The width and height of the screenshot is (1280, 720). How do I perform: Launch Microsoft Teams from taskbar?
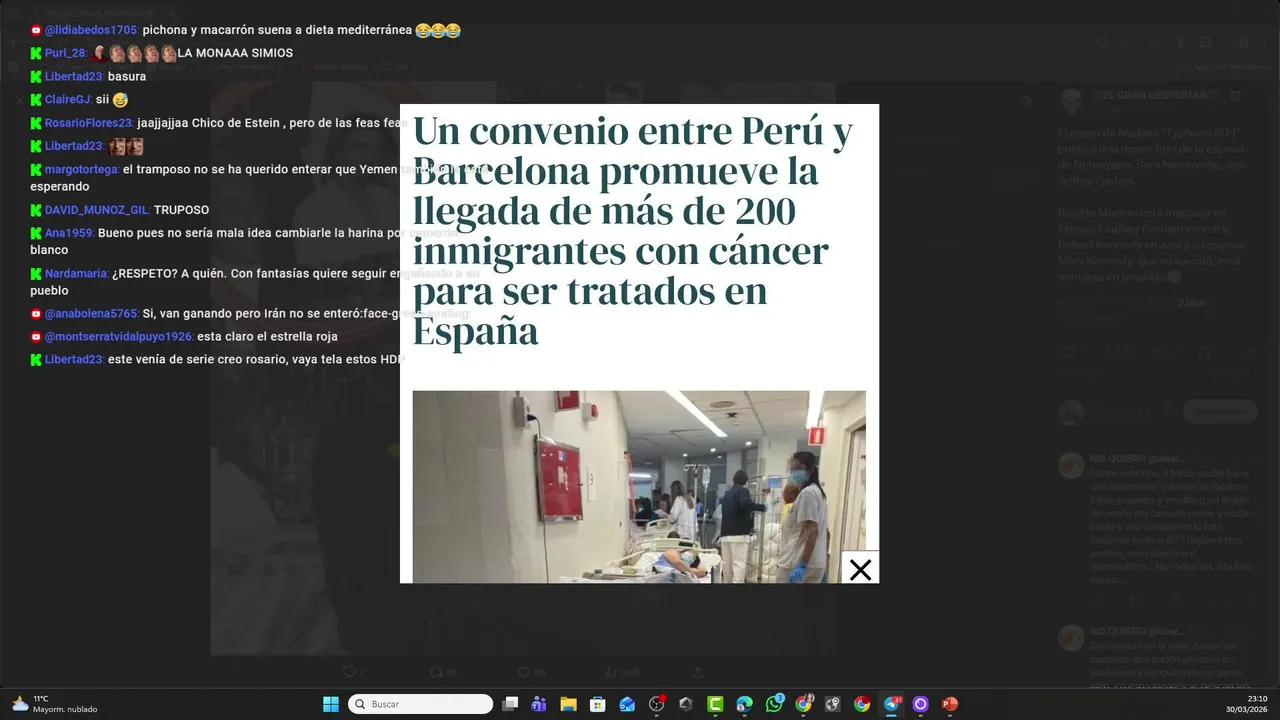click(x=539, y=704)
